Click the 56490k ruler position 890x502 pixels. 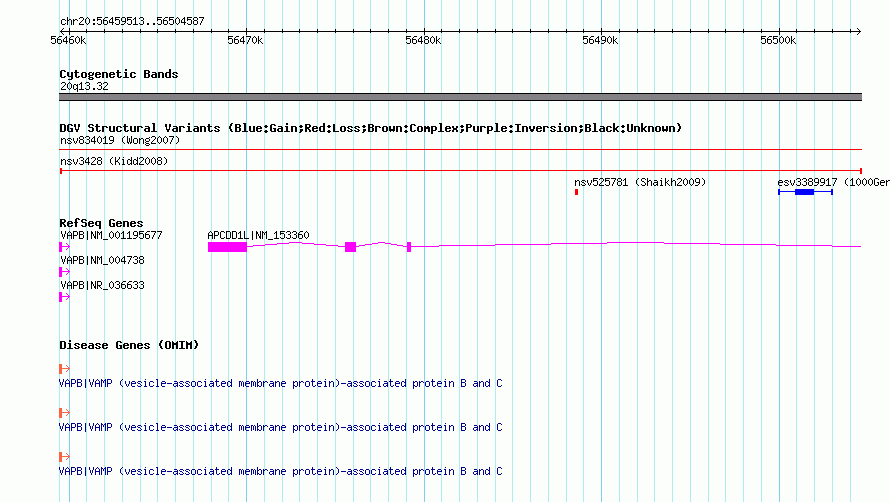(600, 40)
